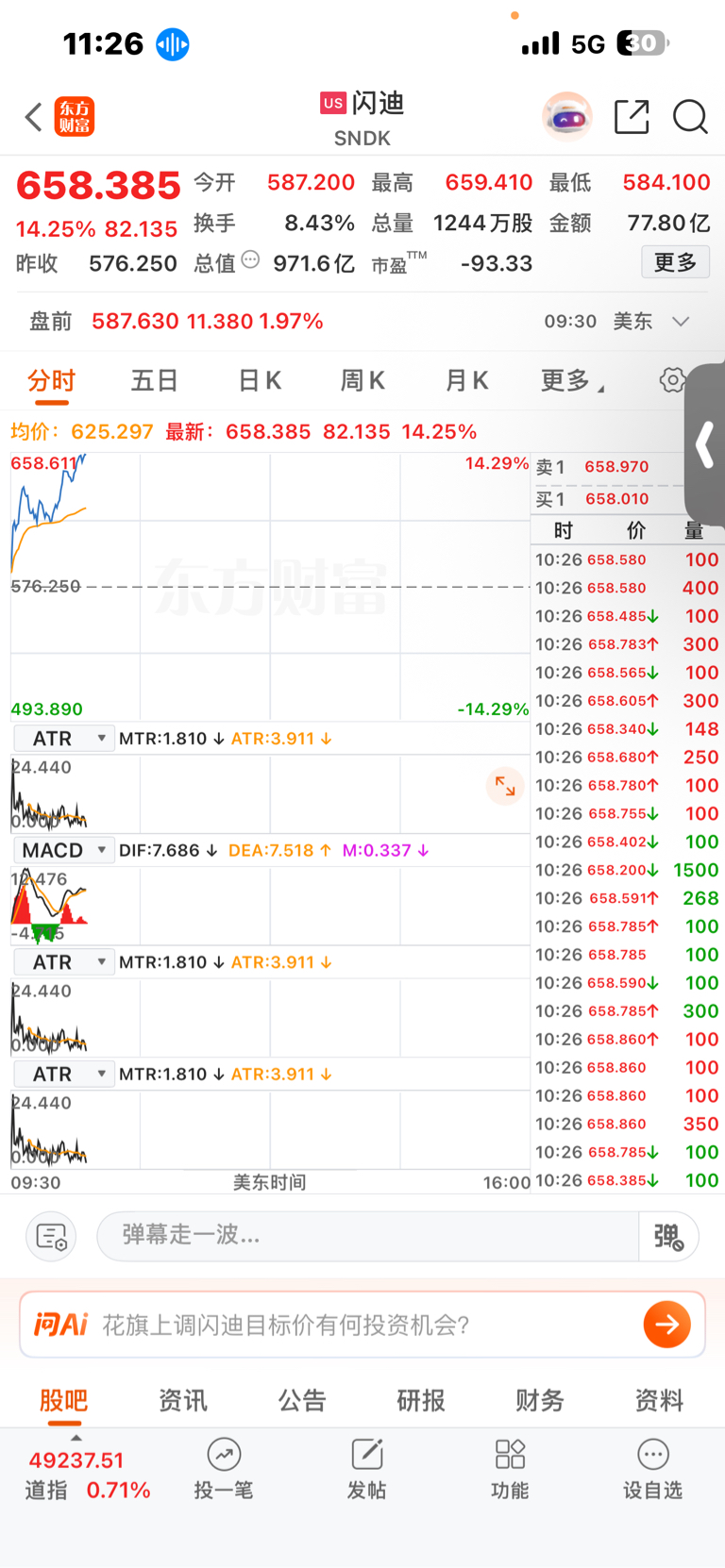Expand the 道指 index bar

[76, 1438]
